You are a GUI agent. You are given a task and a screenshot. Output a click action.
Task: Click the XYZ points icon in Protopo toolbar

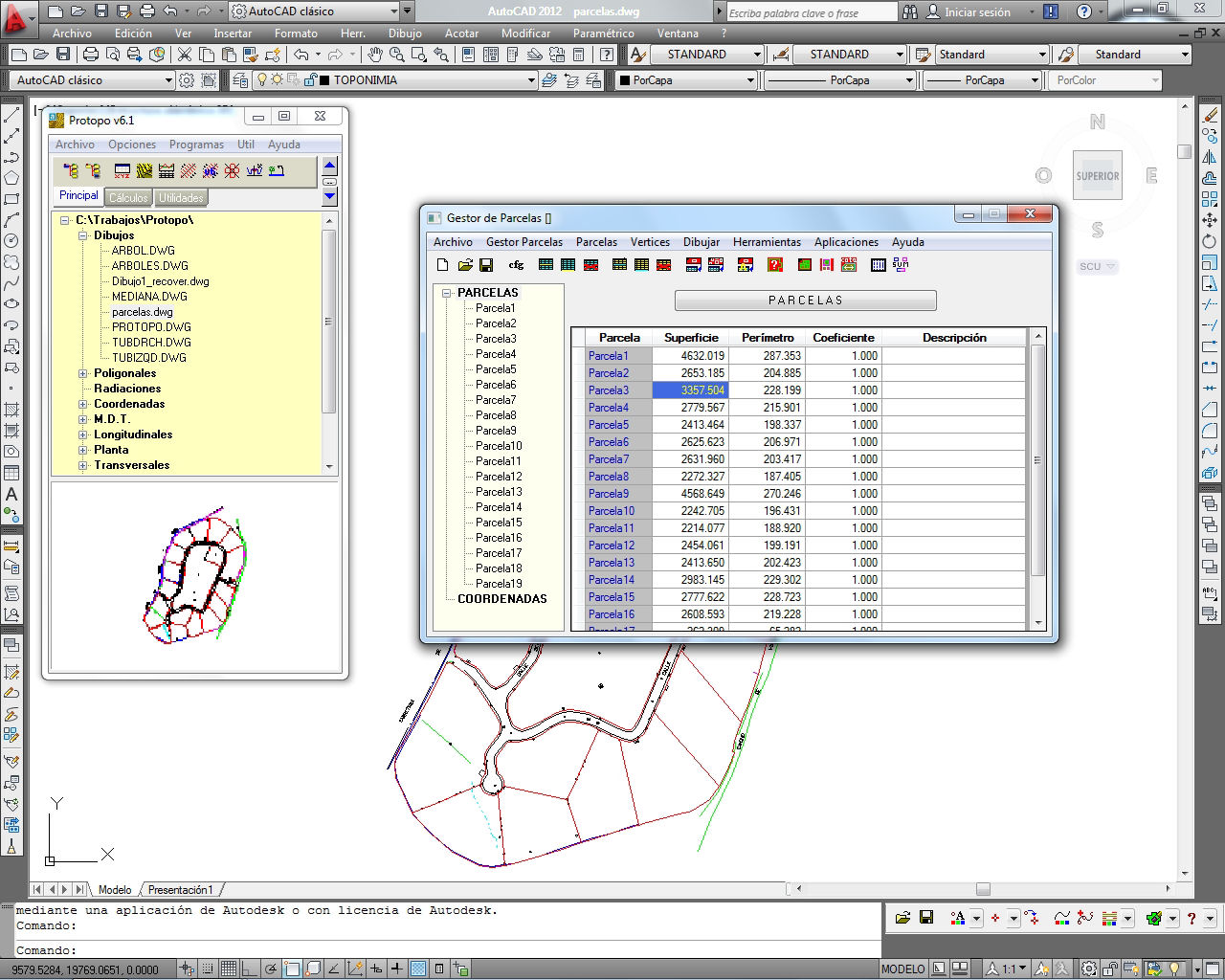coord(122,171)
